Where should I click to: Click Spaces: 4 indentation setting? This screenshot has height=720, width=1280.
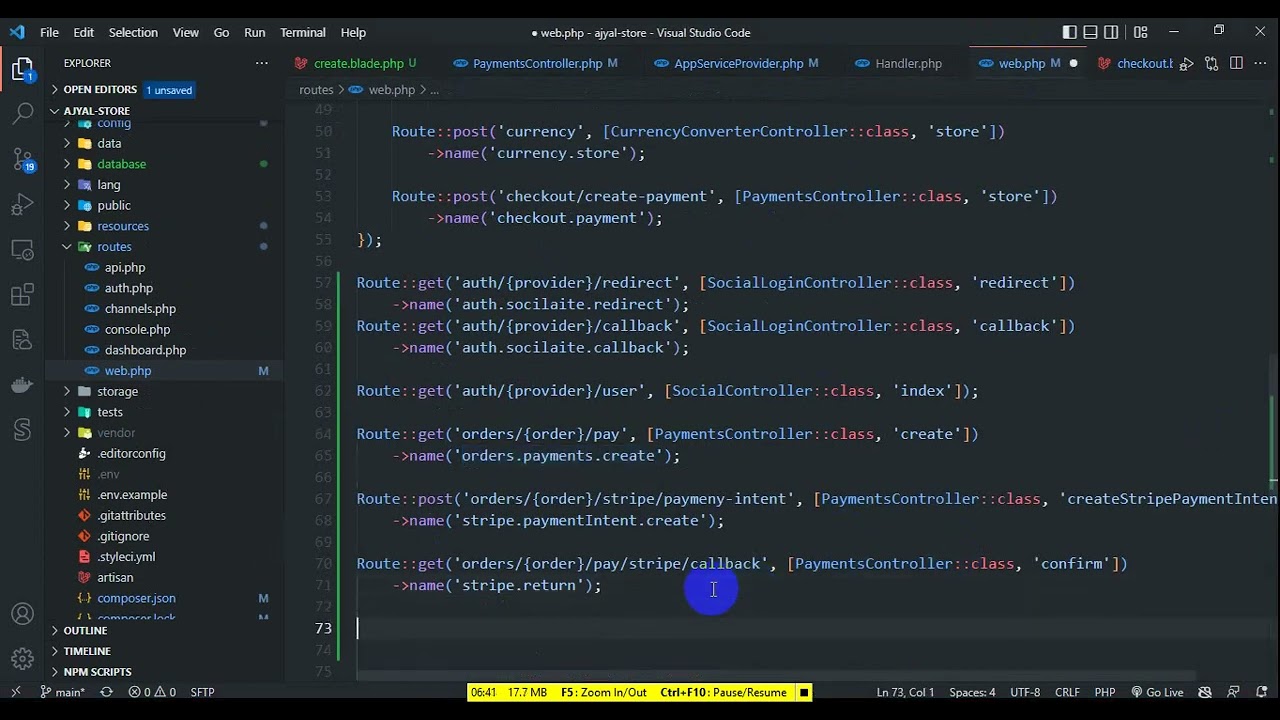(972, 692)
